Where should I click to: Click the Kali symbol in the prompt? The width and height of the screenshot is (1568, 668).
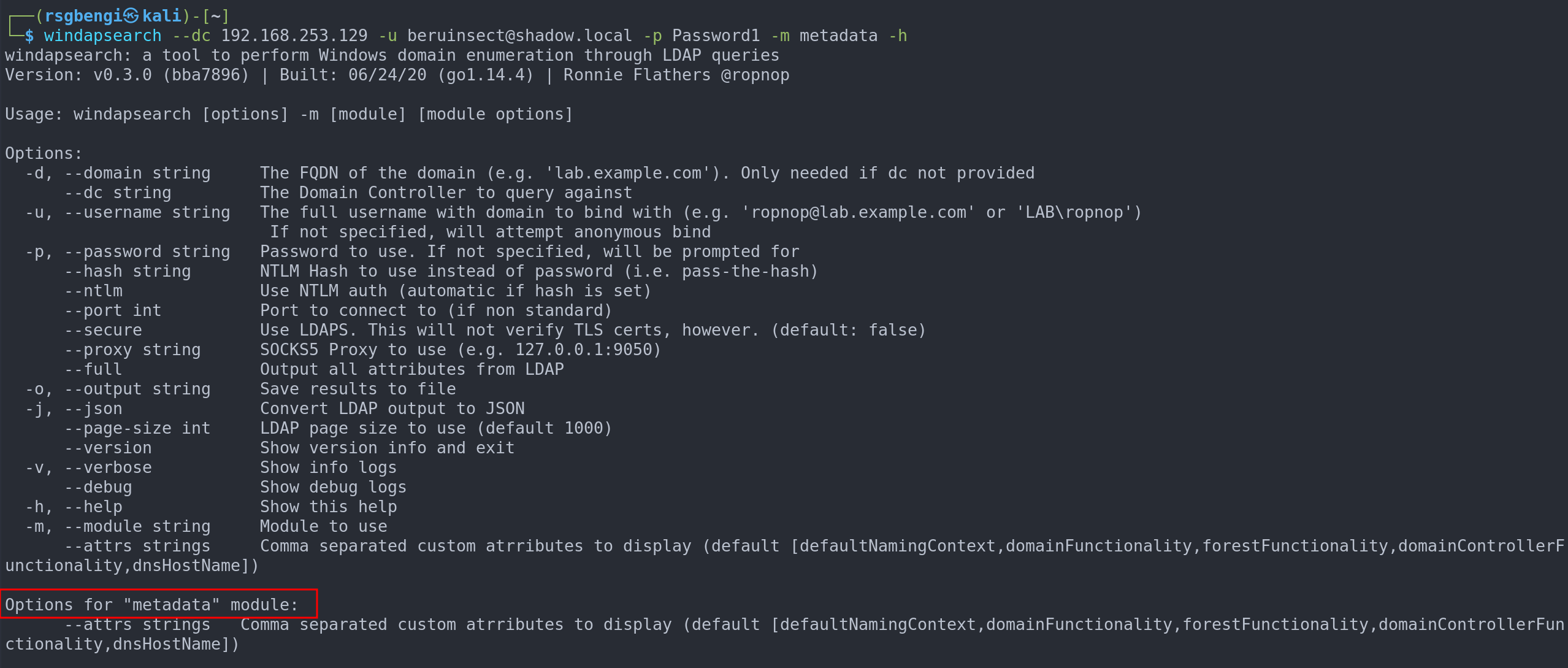click(131, 16)
